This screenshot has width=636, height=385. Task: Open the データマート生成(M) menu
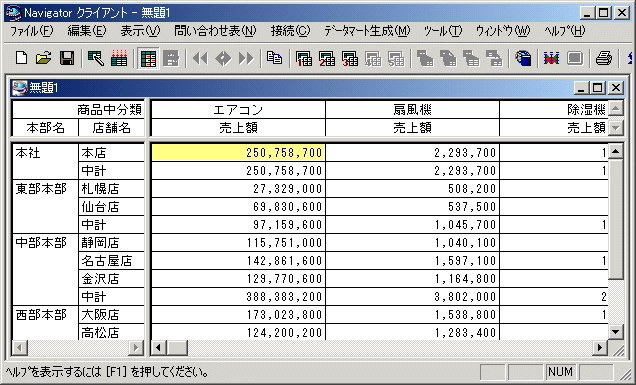(x=367, y=31)
